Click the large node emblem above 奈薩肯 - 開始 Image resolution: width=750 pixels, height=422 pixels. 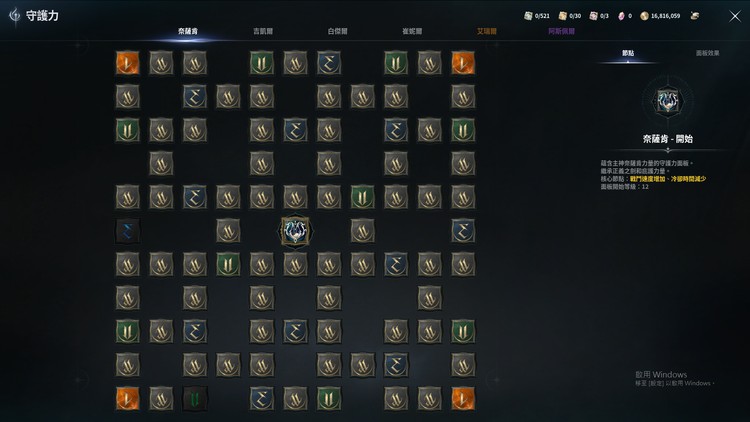click(x=668, y=101)
